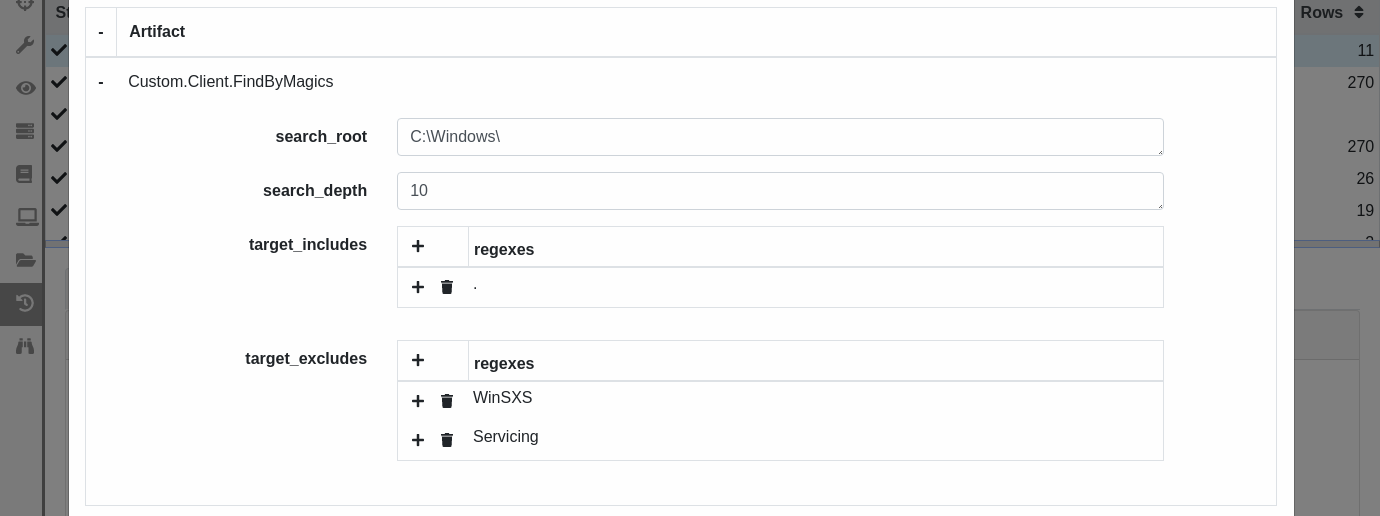This screenshot has height=516, width=1380.
Task: Collapse the Custom.Client.FindByMagics artifact section
Action: coord(101,82)
